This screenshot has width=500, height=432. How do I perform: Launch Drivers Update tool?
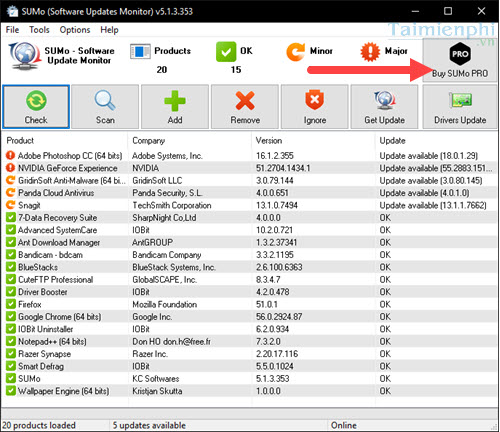click(x=460, y=107)
